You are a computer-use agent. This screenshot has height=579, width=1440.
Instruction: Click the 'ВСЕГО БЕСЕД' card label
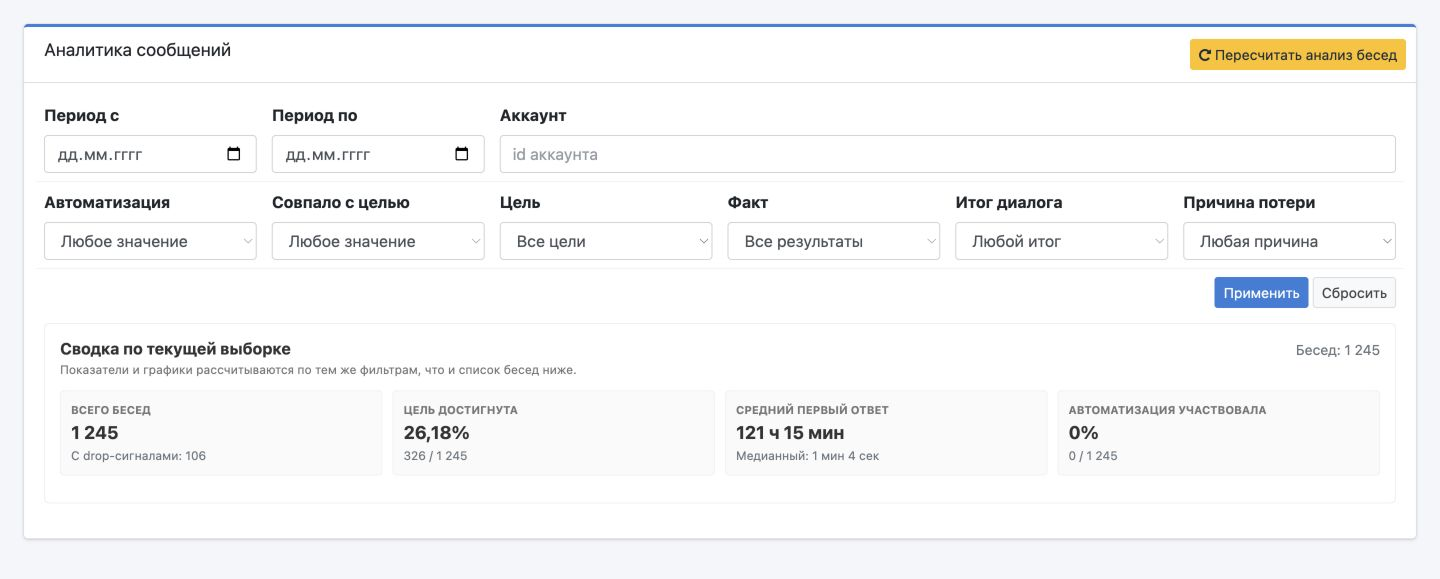111,410
